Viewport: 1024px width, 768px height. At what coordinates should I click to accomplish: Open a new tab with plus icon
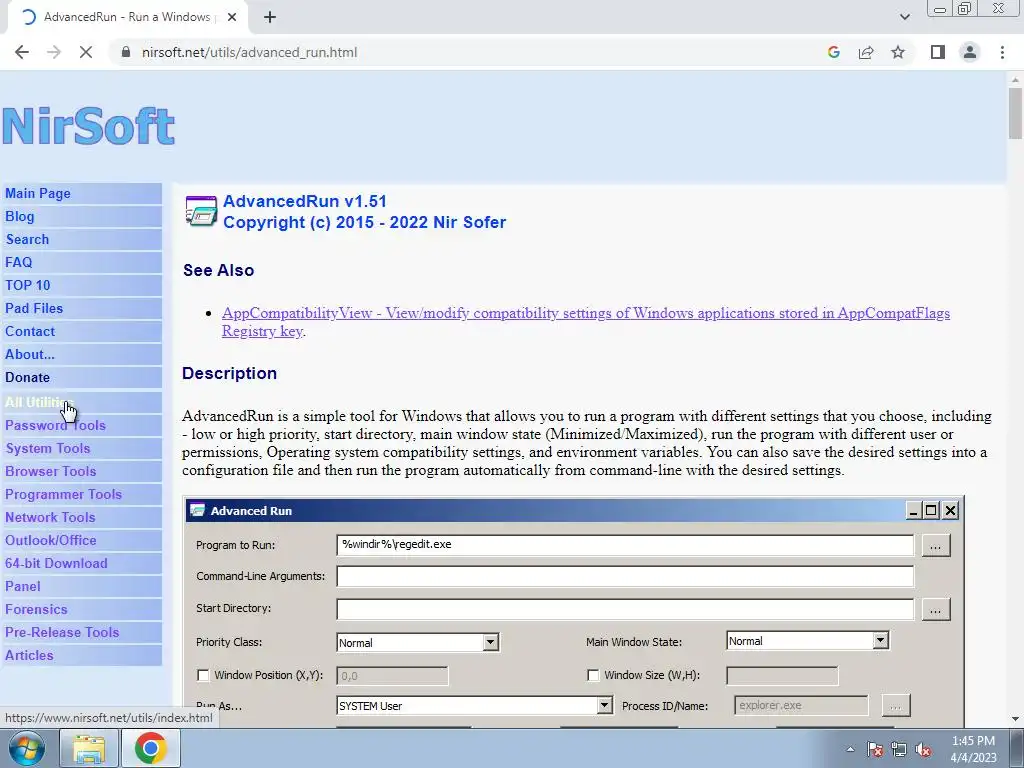click(x=270, y=17)
